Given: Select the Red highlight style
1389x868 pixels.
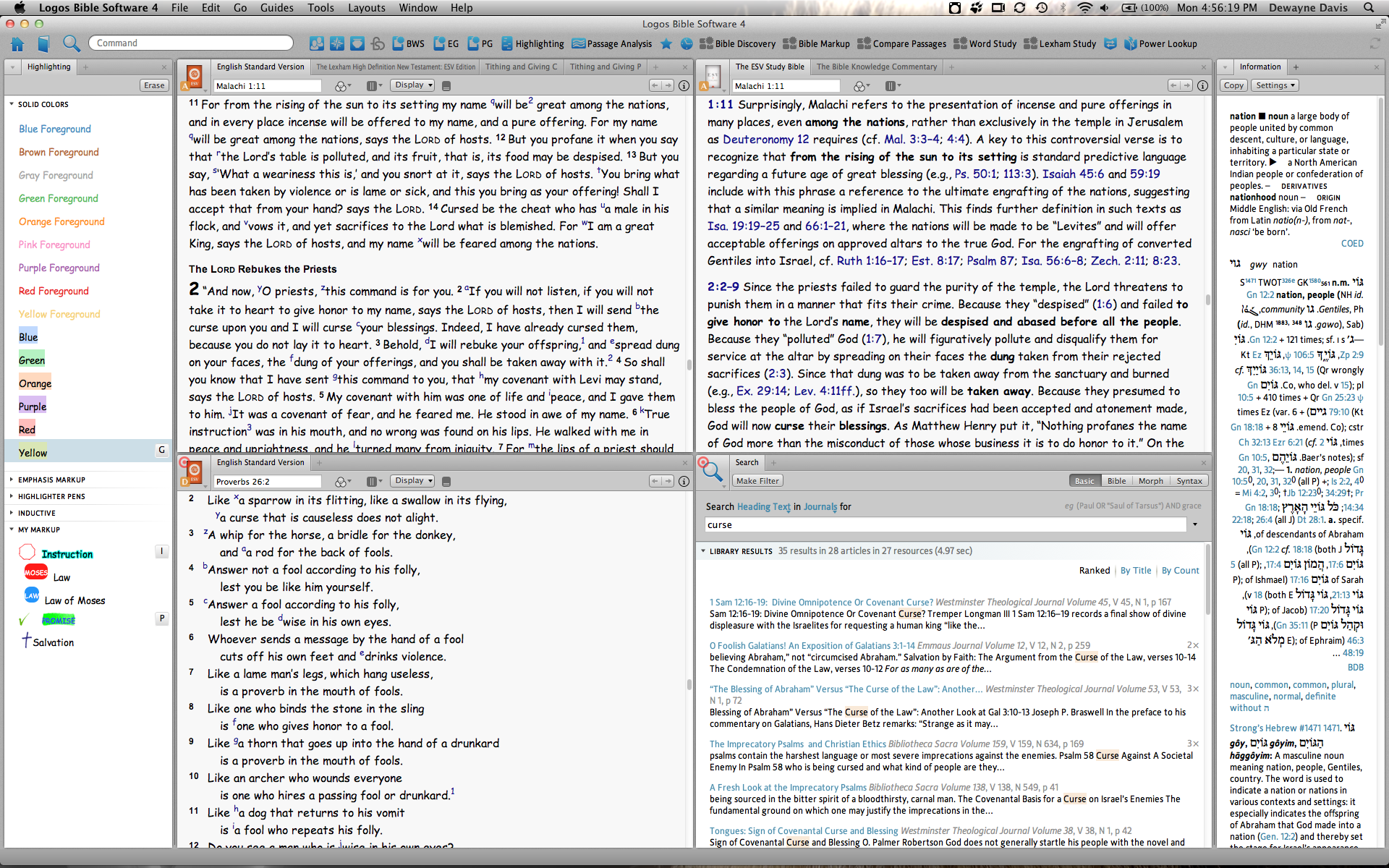Looking at the screenshot, I should tap(27, 430).
